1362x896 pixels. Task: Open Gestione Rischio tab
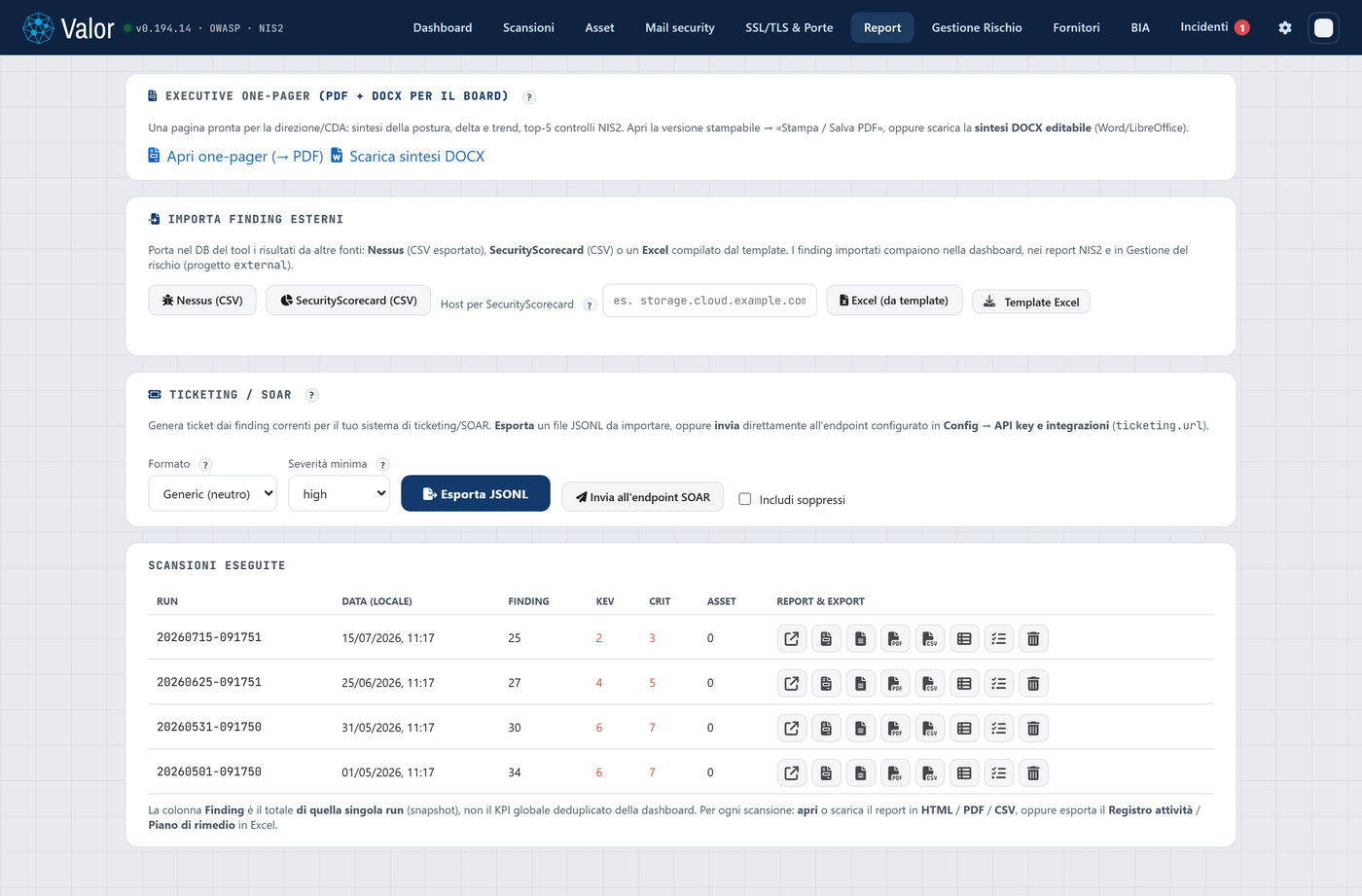coord(977,28)
